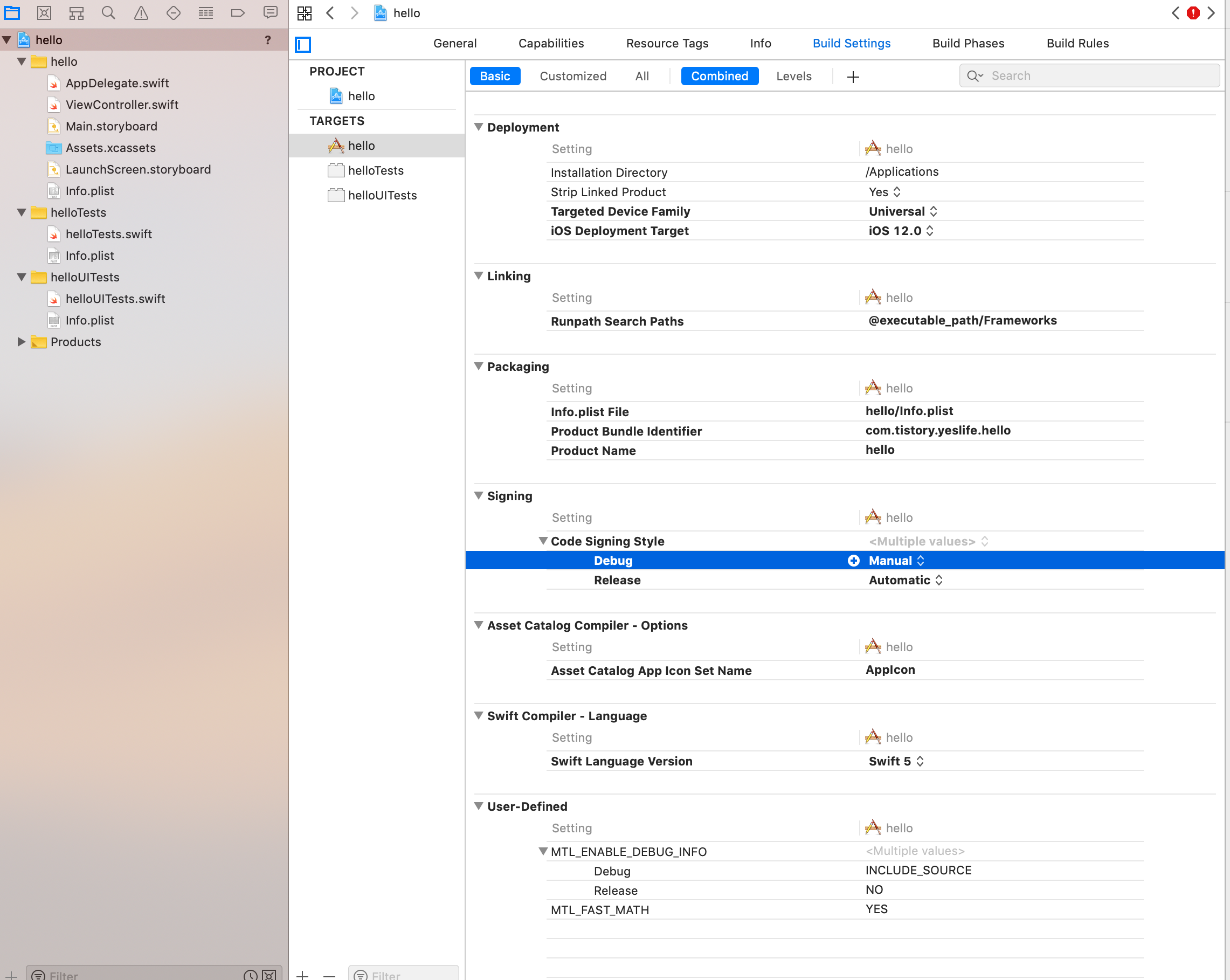
Task: Switch view to Levels
Action: [793, 76]
